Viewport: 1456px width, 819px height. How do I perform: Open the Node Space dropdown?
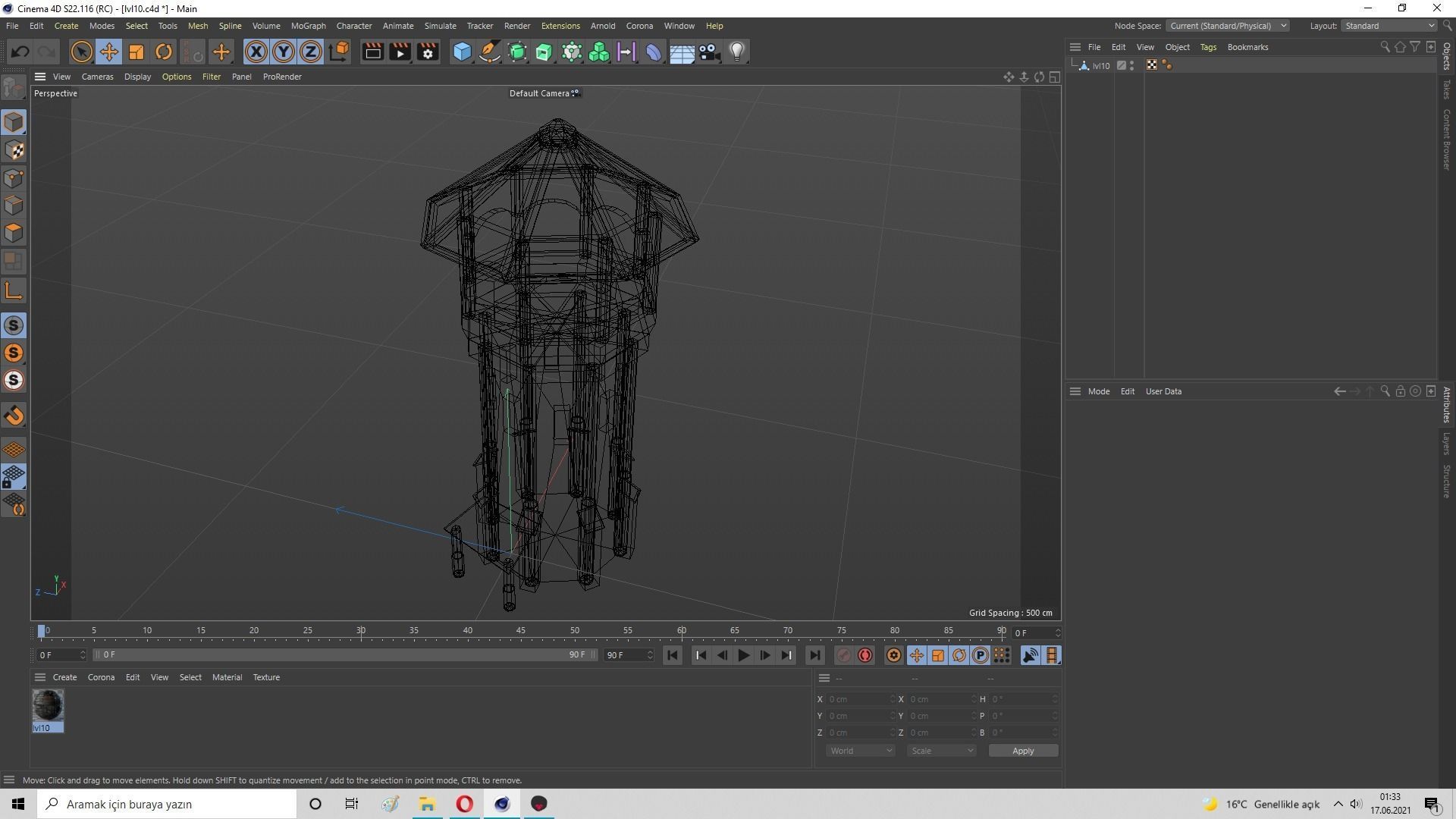[x=1227, y=26]
